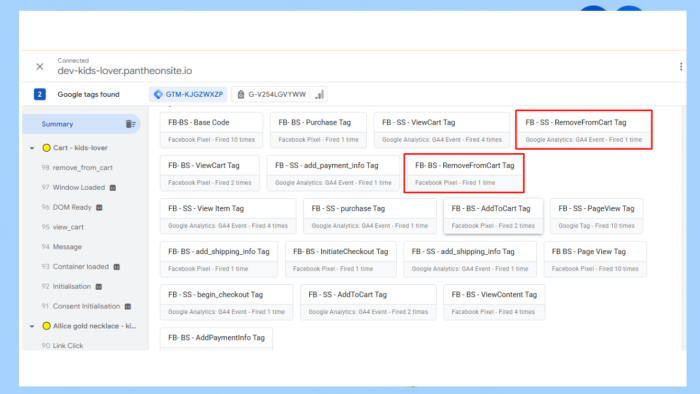
Task: Close the Tag Assistant debug panel
Action: click(40, 66)
